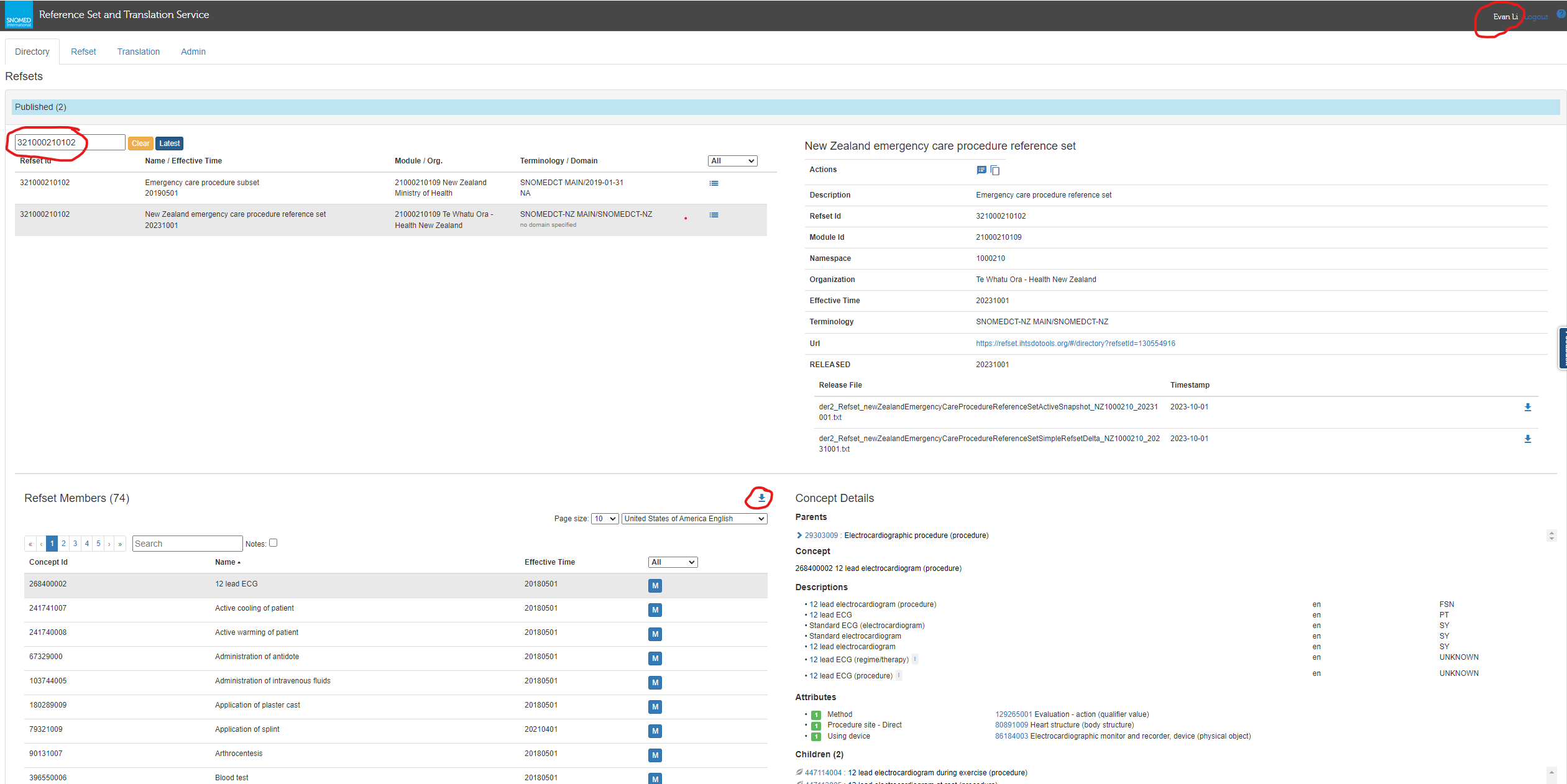
Task: Download the ActiveSnapshot release file
Action: pos(1527,408)
